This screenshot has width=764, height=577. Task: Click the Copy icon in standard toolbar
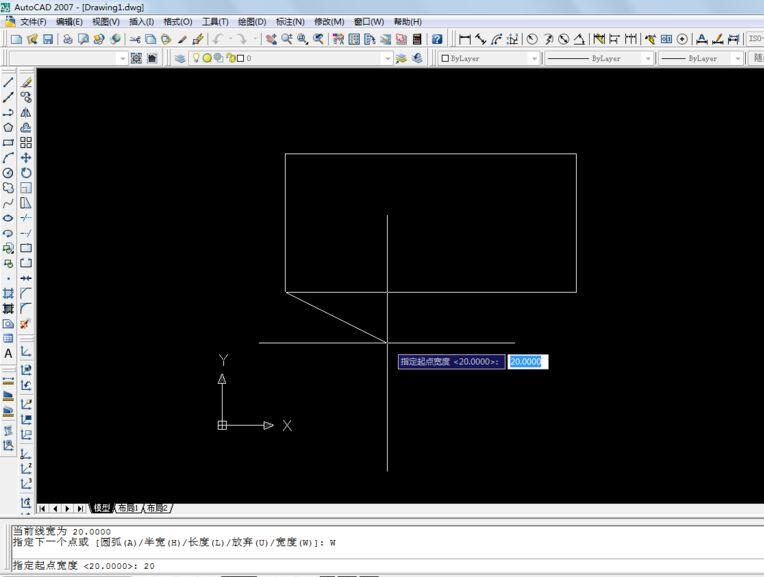pos(151,39)
